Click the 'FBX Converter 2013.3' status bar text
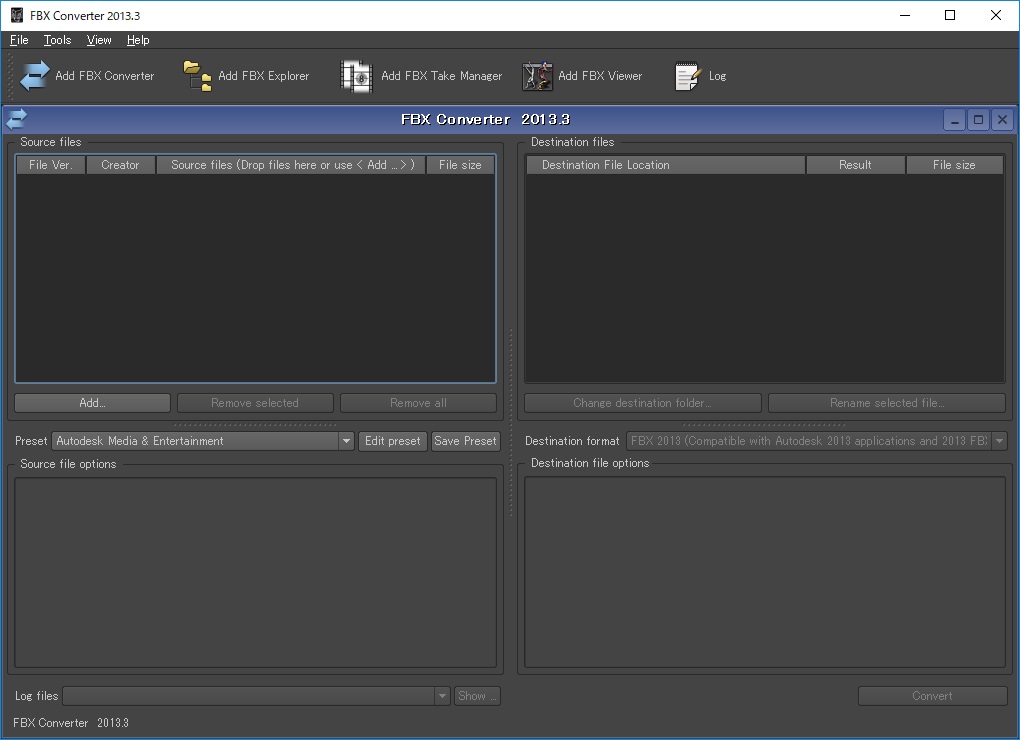Screen dimensions: 1020x740 point(71,723)
